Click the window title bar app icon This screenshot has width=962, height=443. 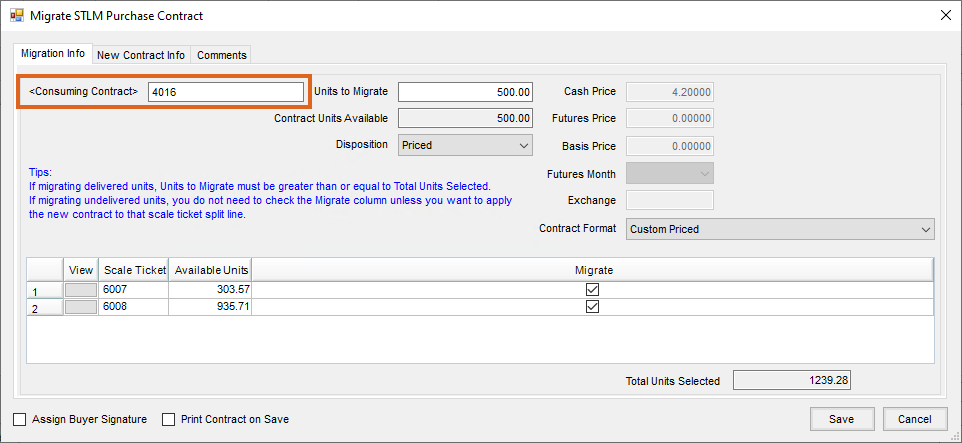17,16
